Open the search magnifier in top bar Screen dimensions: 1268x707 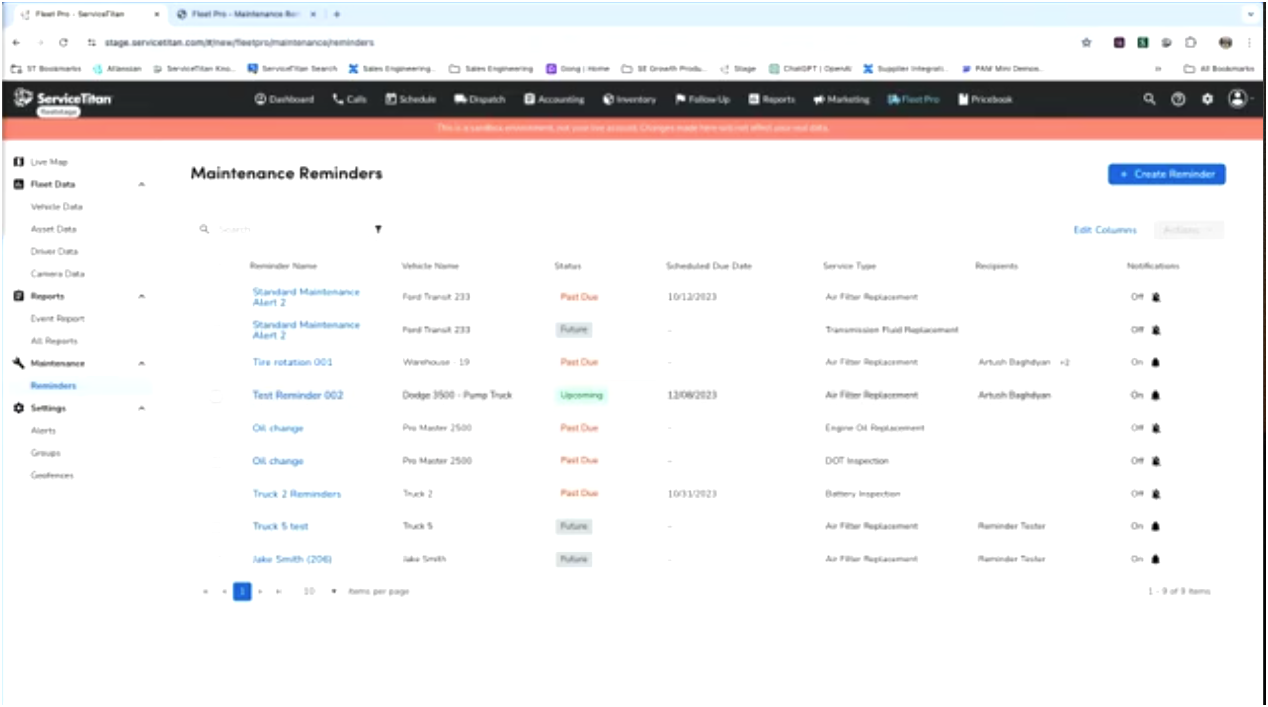(x=1149, y=100)
